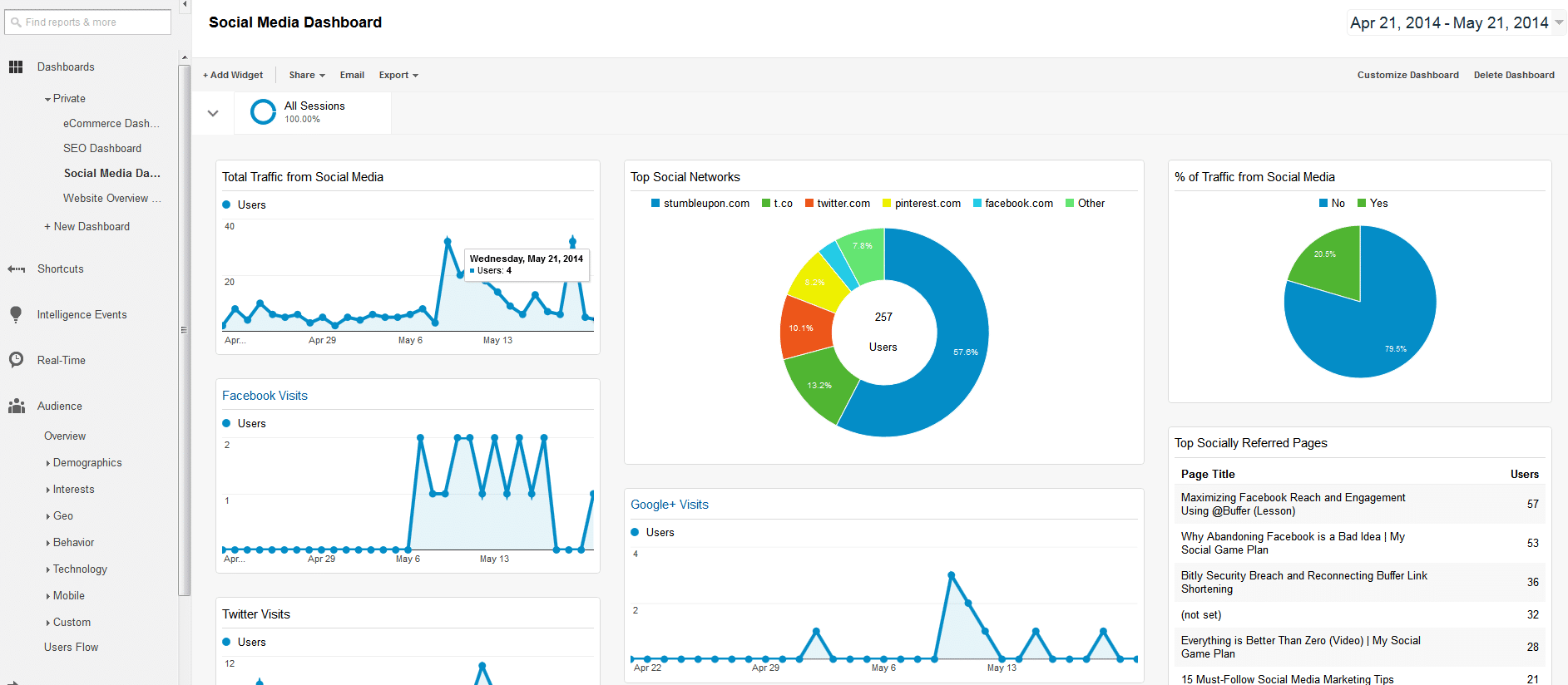Click in the Find reports search field

pyautogui.click(x=87, y=22)
